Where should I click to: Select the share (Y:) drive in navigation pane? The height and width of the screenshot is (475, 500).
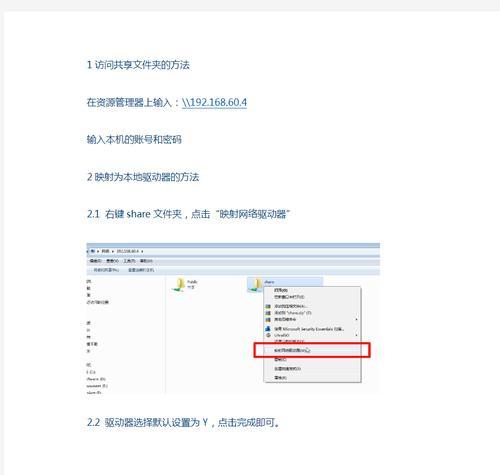pos(94,393)
